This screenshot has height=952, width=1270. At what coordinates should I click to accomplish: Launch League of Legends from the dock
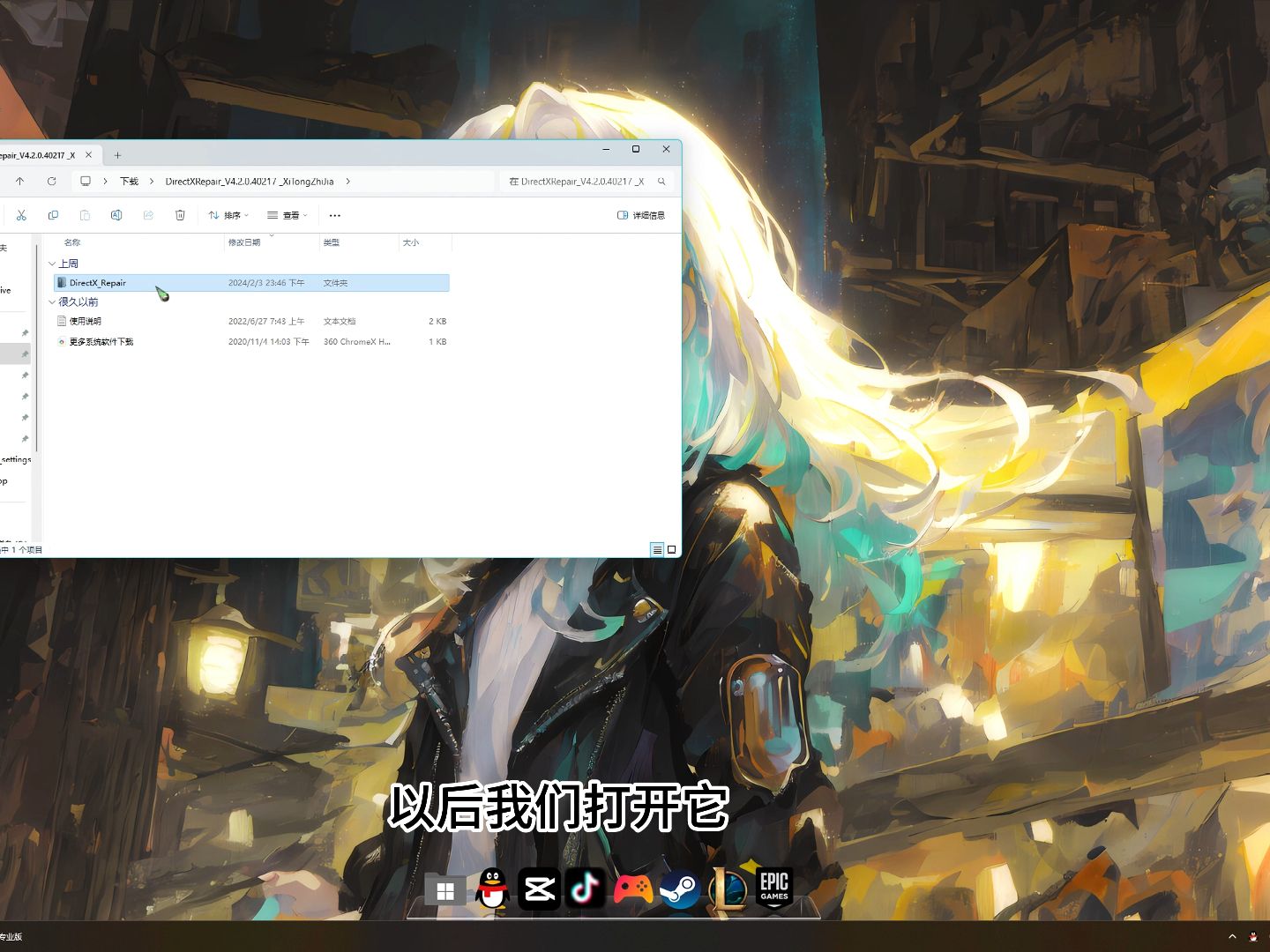pyautogui.click(x=728, y=889)
